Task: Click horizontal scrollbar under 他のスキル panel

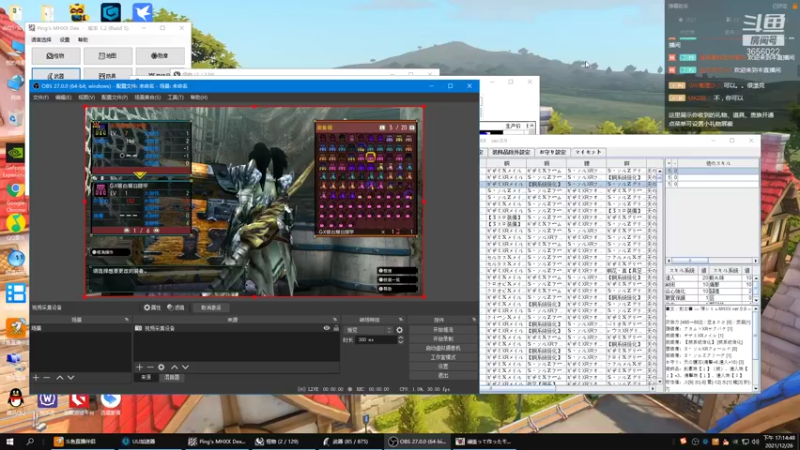Action: pyautogui.click(x=712, y=261)
